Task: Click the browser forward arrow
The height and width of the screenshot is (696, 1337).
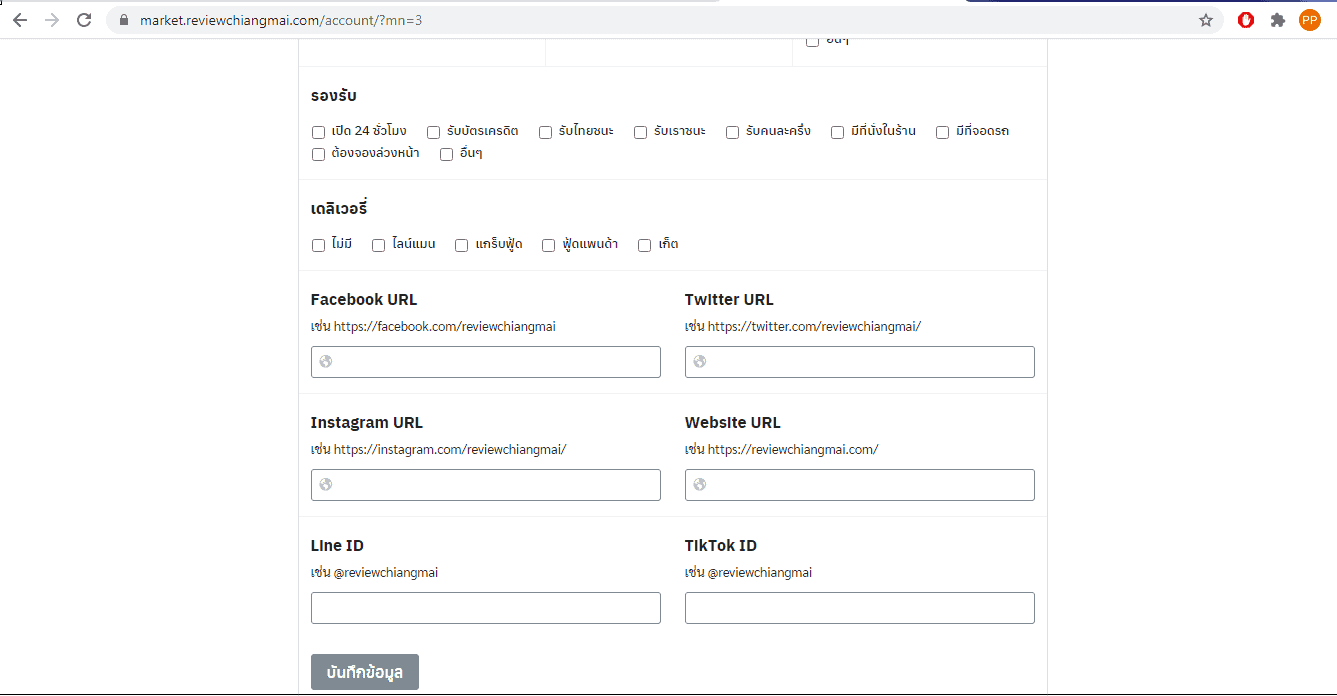Action: coord(52,20)
